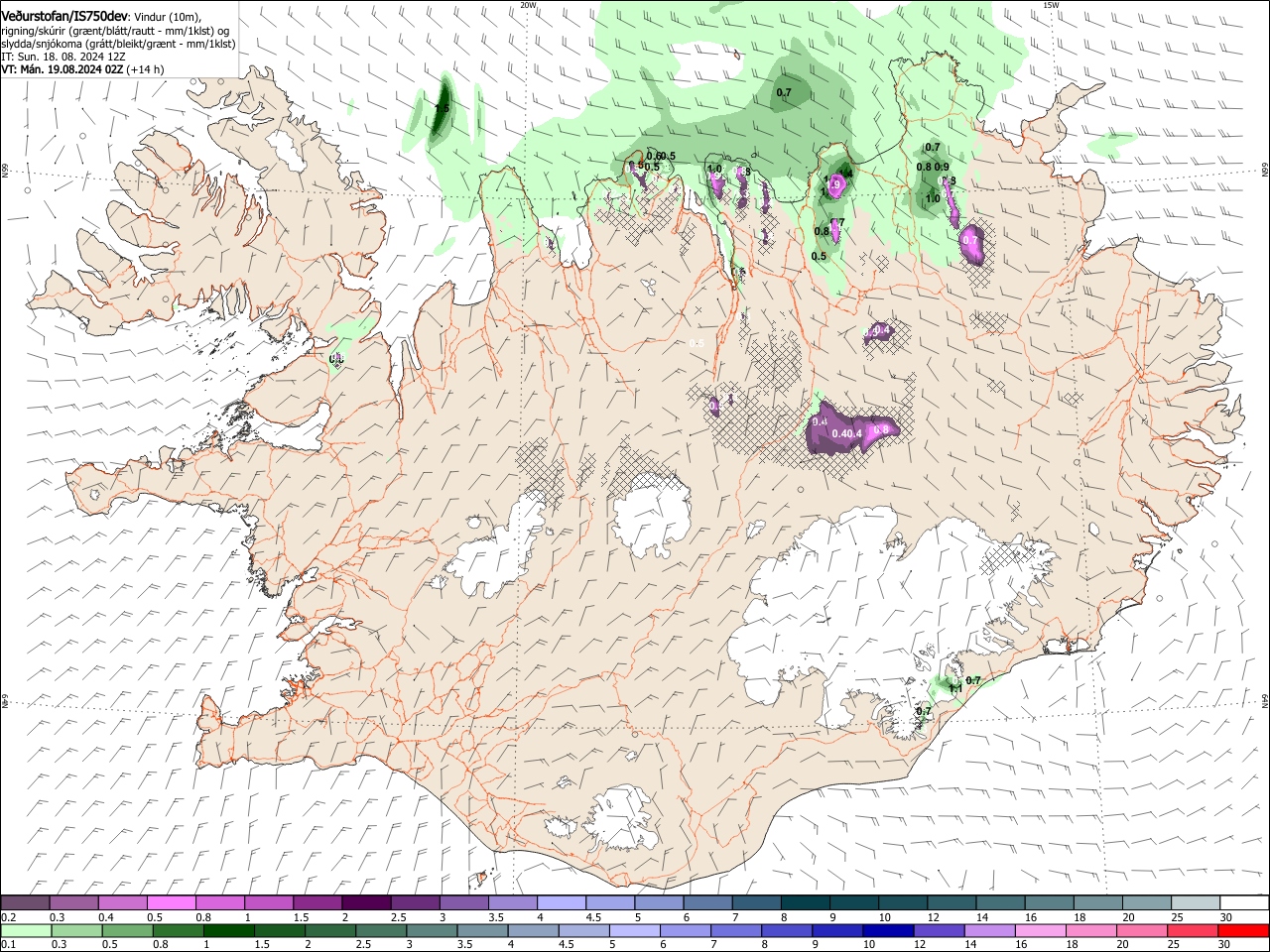This screenshot has width=1270, height=952.
Task: Click the '1.1' precipitation value on the southeast coast
Action: [954, 688]
